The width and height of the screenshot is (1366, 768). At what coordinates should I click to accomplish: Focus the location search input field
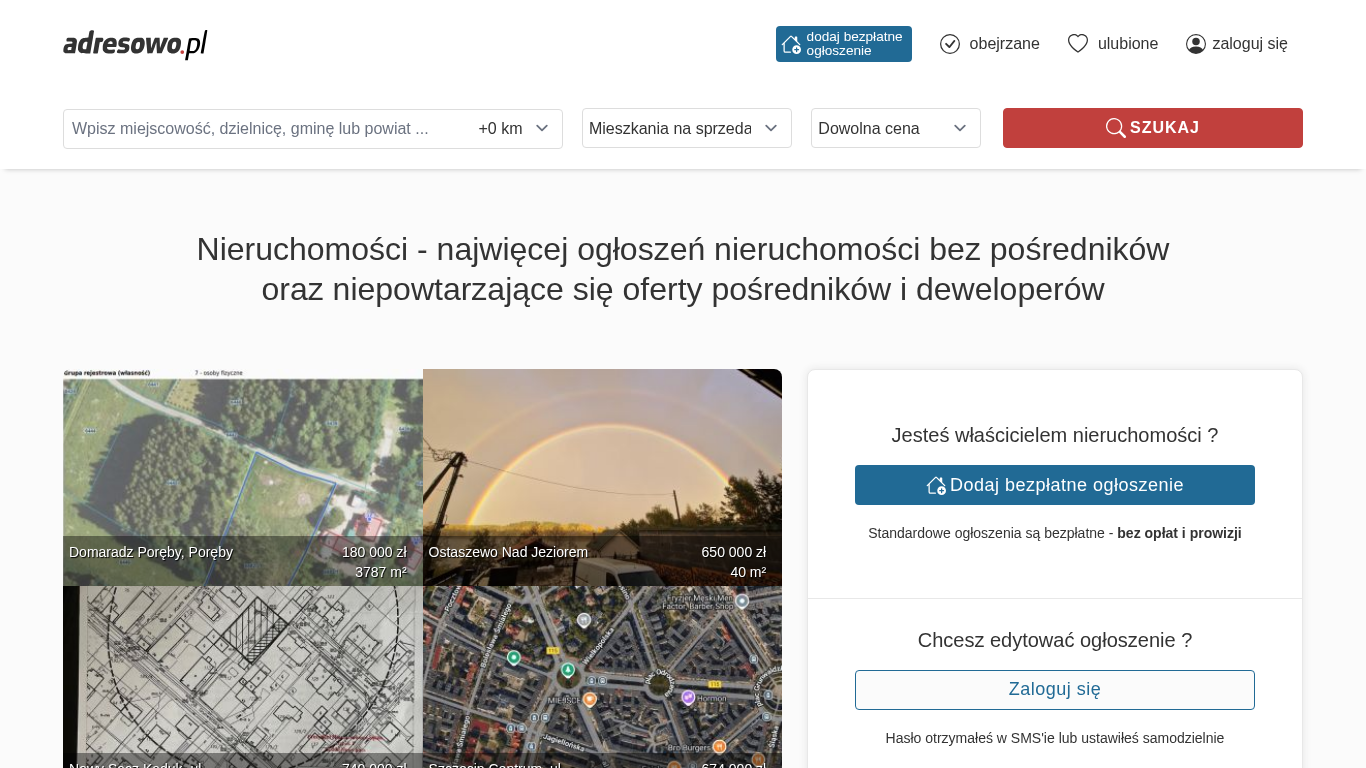click(265, 129)
